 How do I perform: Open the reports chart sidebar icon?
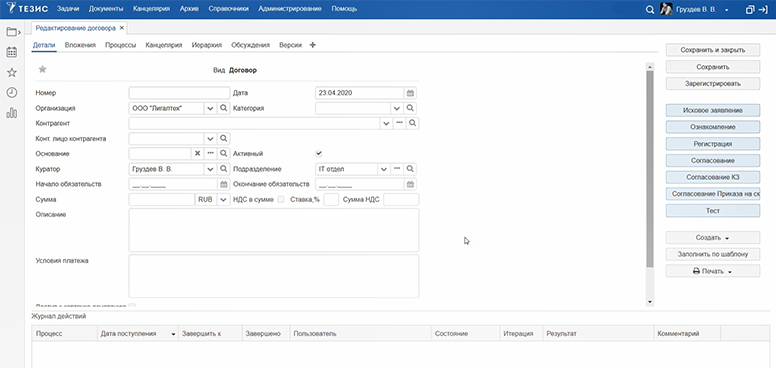[11, 113]
